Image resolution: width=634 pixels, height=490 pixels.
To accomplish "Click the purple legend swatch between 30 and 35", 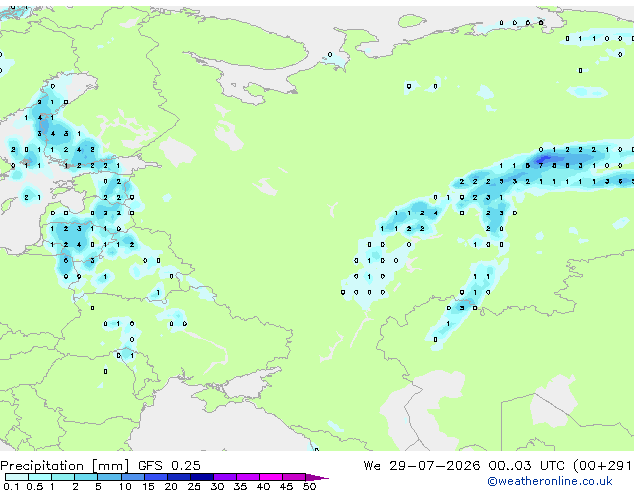I will point(225,477).
